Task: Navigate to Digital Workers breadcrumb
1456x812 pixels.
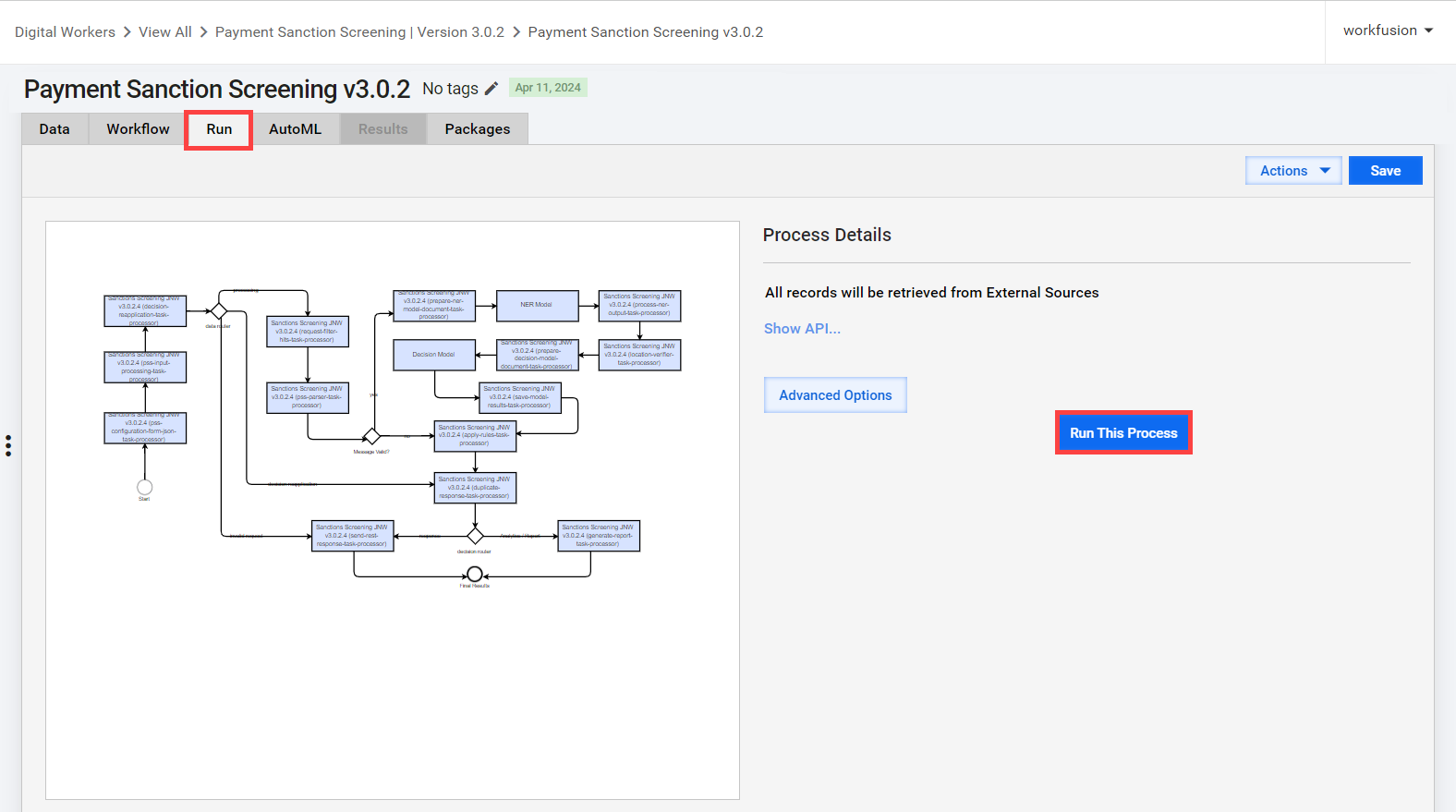Action: pos(65,32)
